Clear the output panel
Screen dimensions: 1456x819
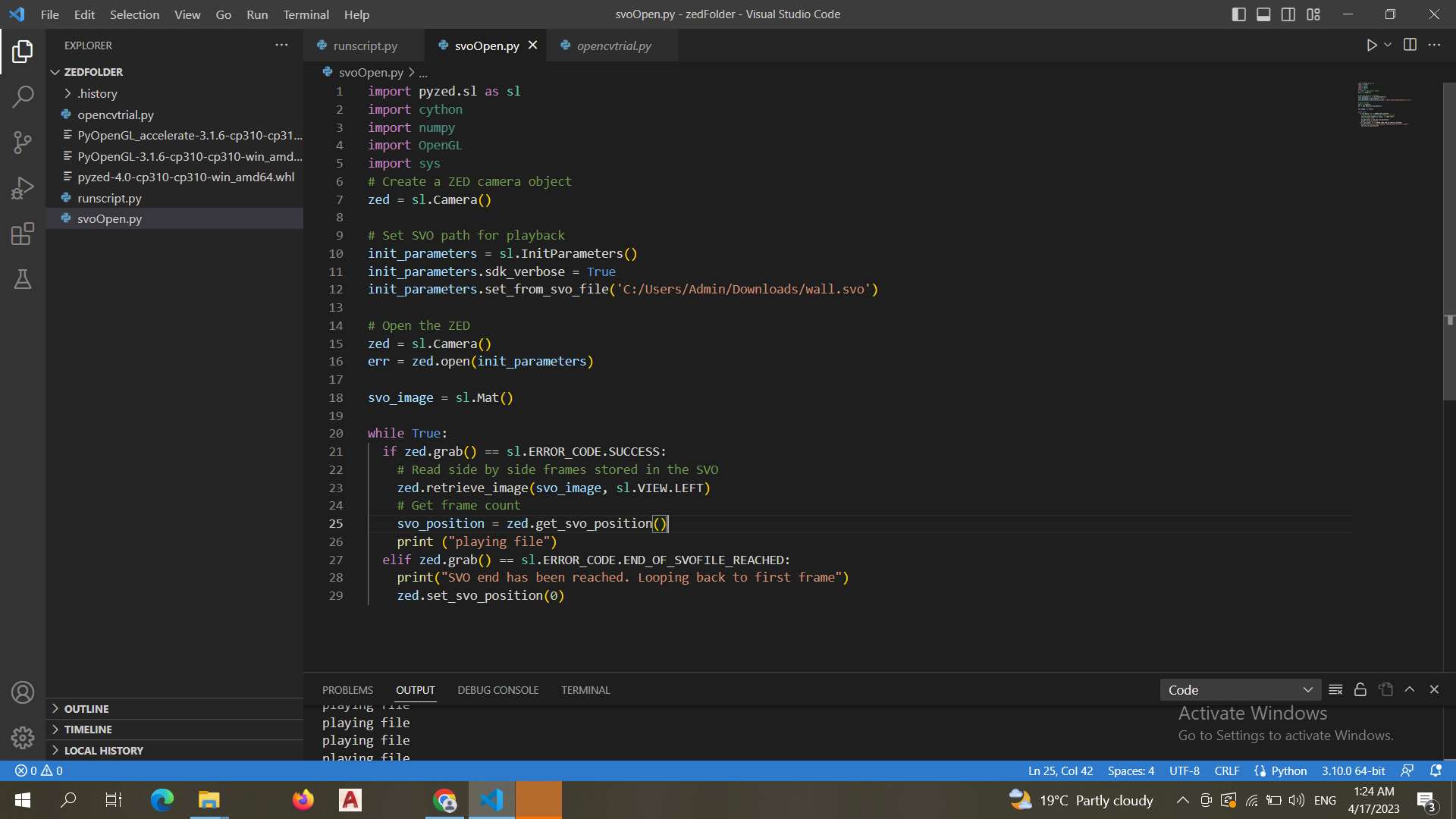pos(1335,690)
